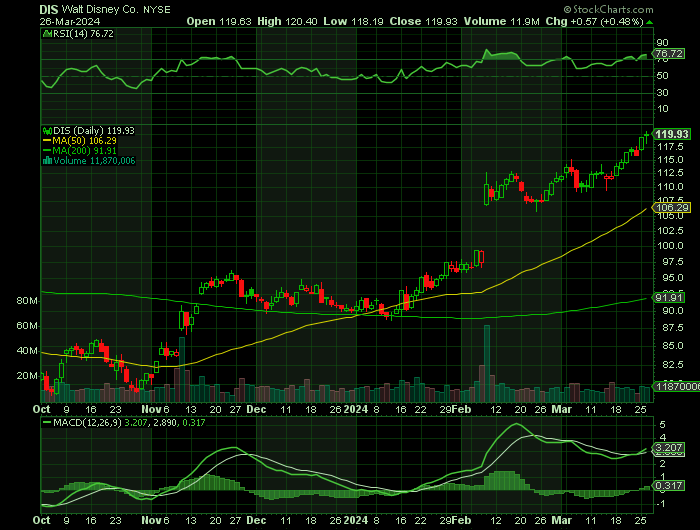700x530 pixels.
Task: Click the Dec label on the price chart date axis
Action: tap(256, 409)
